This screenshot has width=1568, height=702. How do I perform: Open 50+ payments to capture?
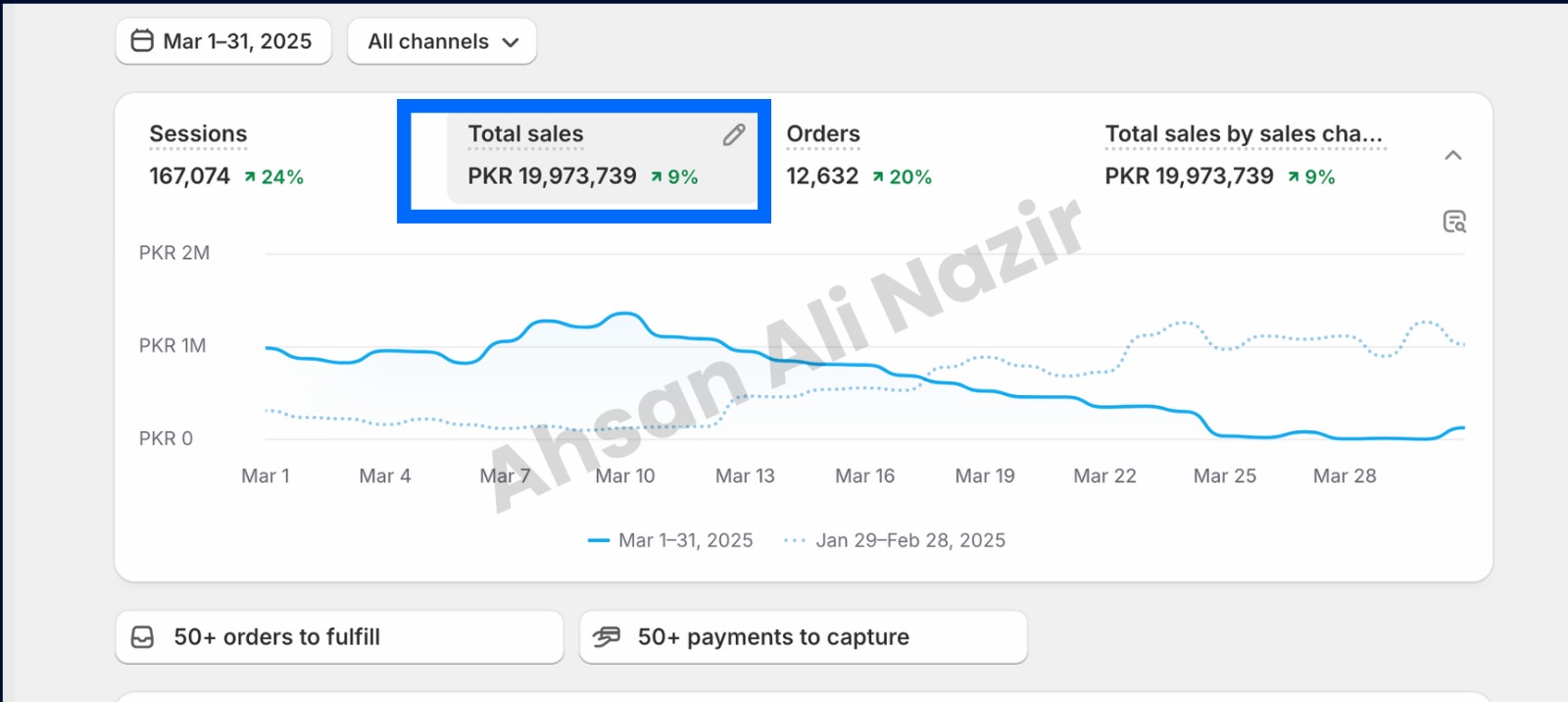pyautogui.click(x=803, y=637)
